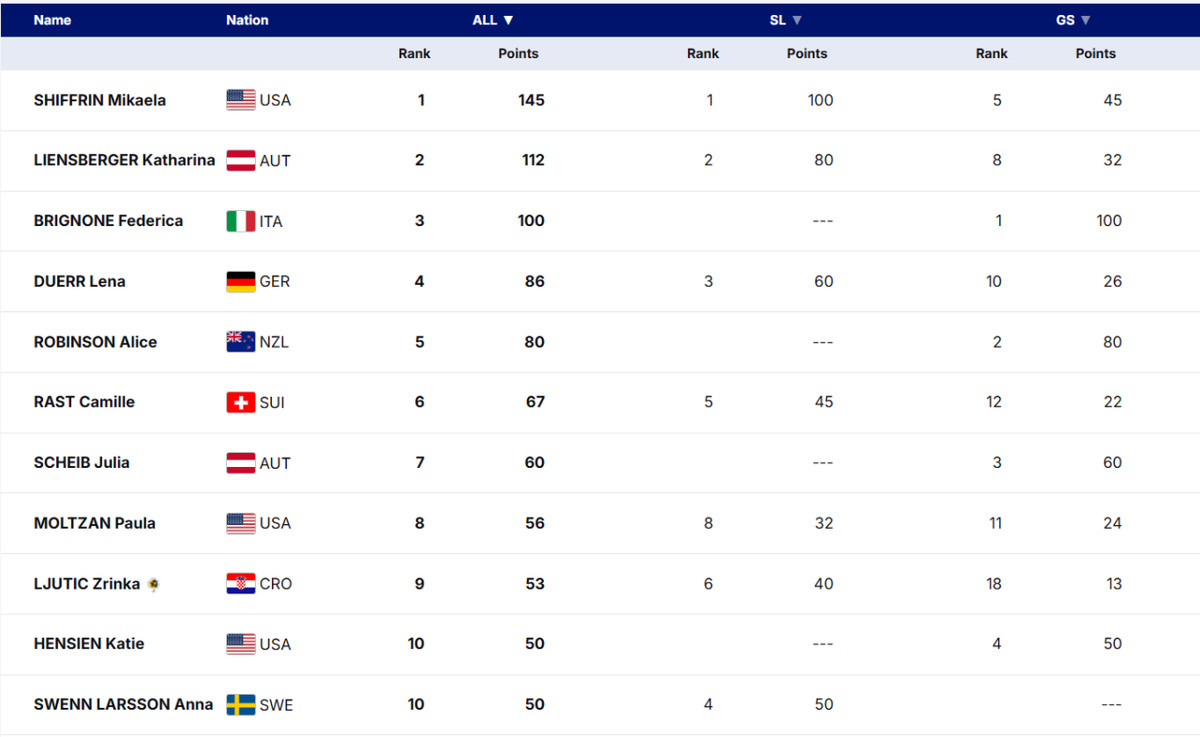The height and width of the screenshot is (737, 1200).
Task: Click the Name column header
Action: [x=52, y=20]
